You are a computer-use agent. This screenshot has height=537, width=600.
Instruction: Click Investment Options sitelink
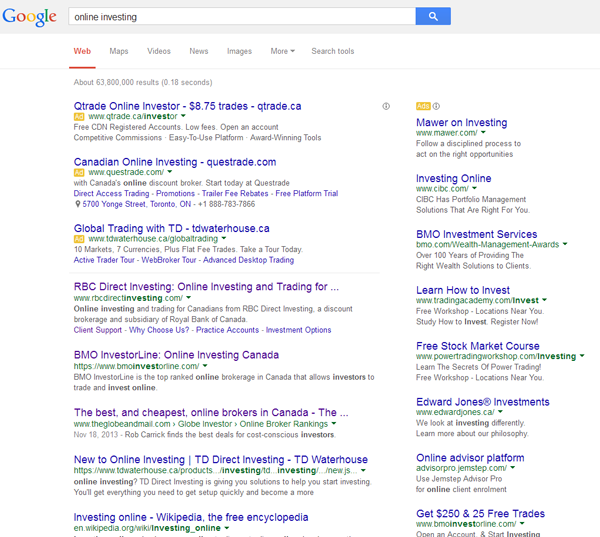298,330
